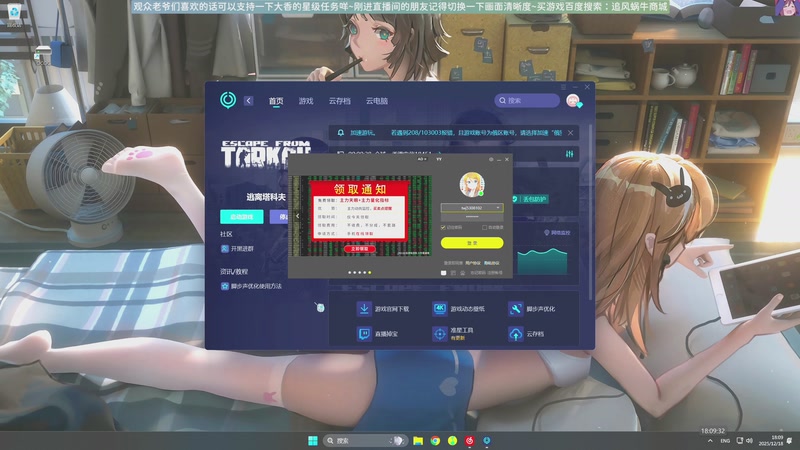The image size is (800, 450).
Task: Click the third login-method icon
Action: [463, 273]
